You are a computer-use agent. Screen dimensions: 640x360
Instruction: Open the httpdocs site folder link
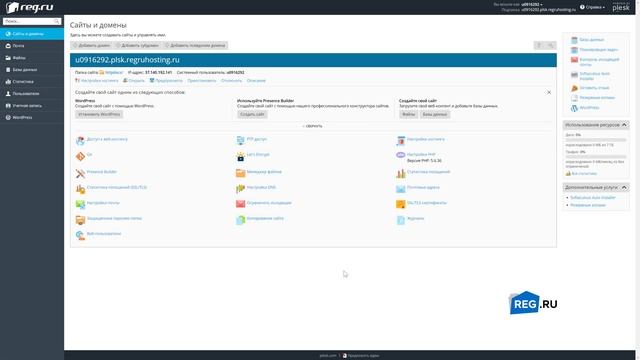click(x=114, y=72)
